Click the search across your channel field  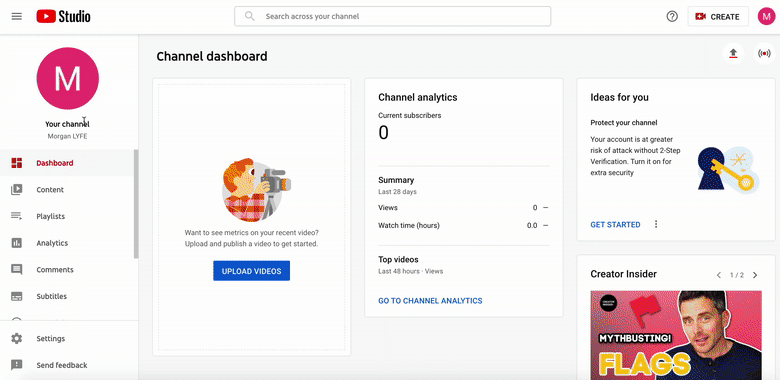pyautogui.click(x=392, y=16)
